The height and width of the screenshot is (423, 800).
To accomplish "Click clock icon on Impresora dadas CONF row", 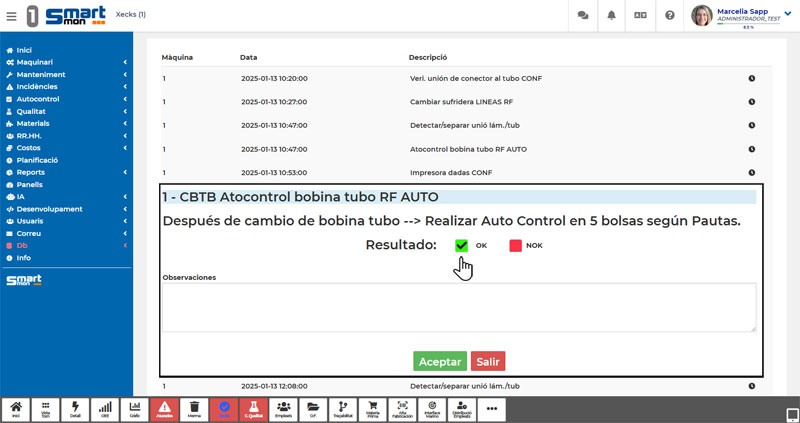I will (751, 172).
